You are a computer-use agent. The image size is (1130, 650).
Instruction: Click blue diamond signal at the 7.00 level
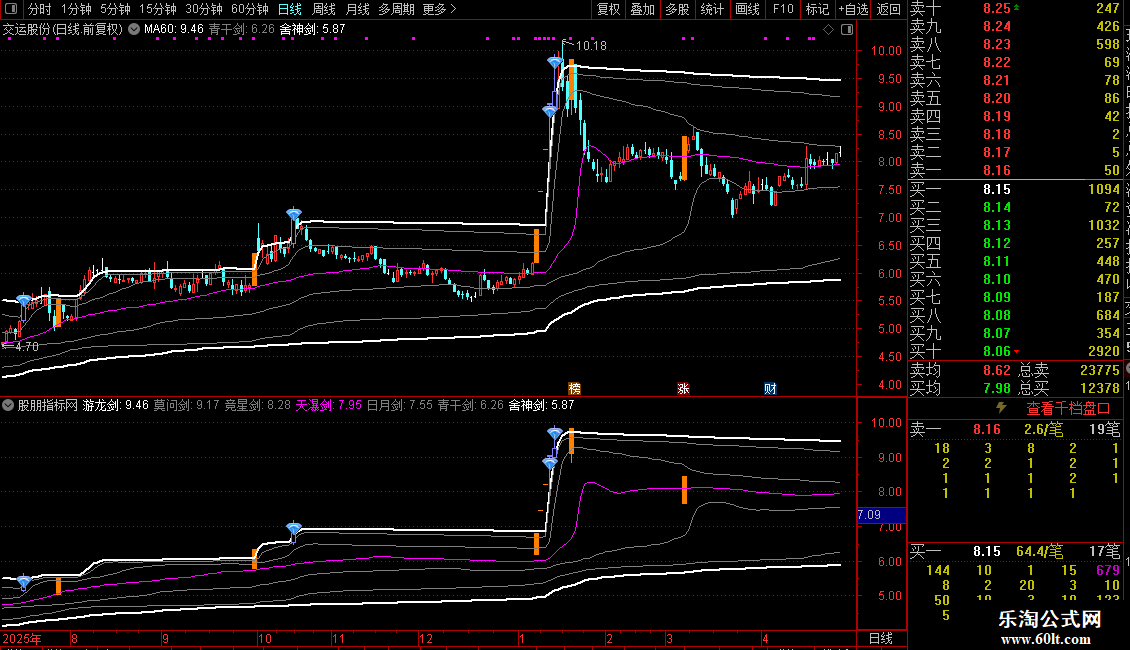293,214
